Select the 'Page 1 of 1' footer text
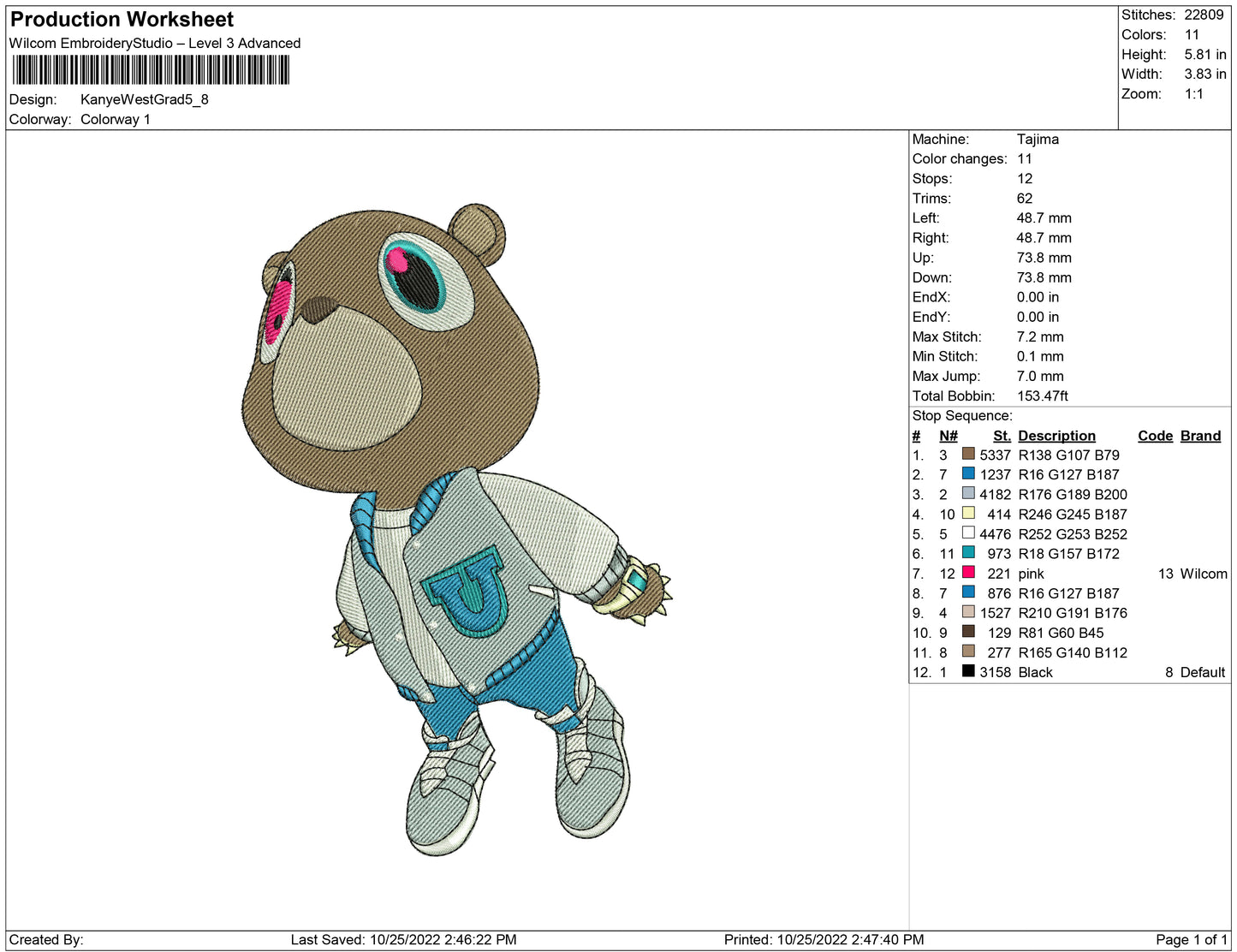This screenshot has width=1237, height=952. pos(1192,939)
